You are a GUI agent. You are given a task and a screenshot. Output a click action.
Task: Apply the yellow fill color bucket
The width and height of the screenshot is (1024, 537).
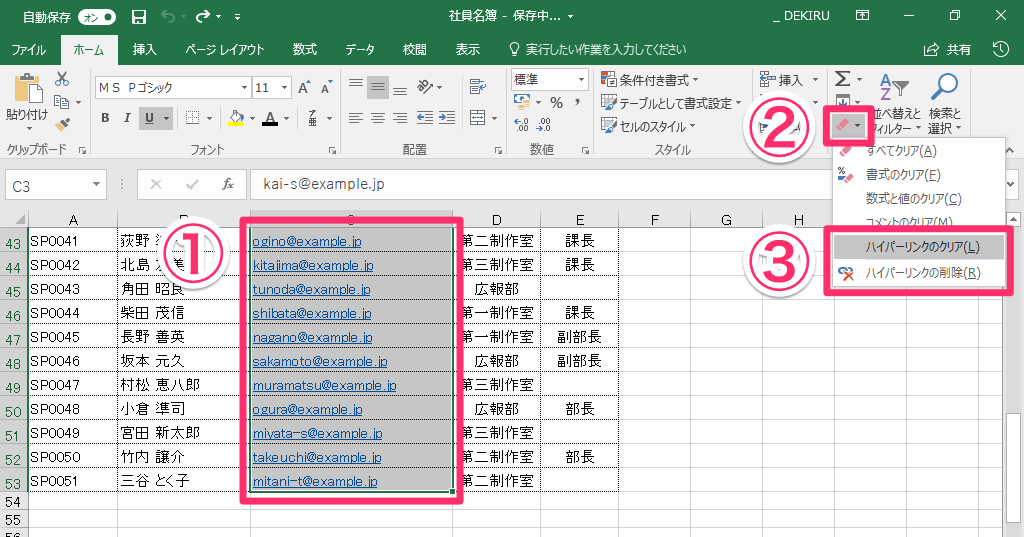pos(236,118)
